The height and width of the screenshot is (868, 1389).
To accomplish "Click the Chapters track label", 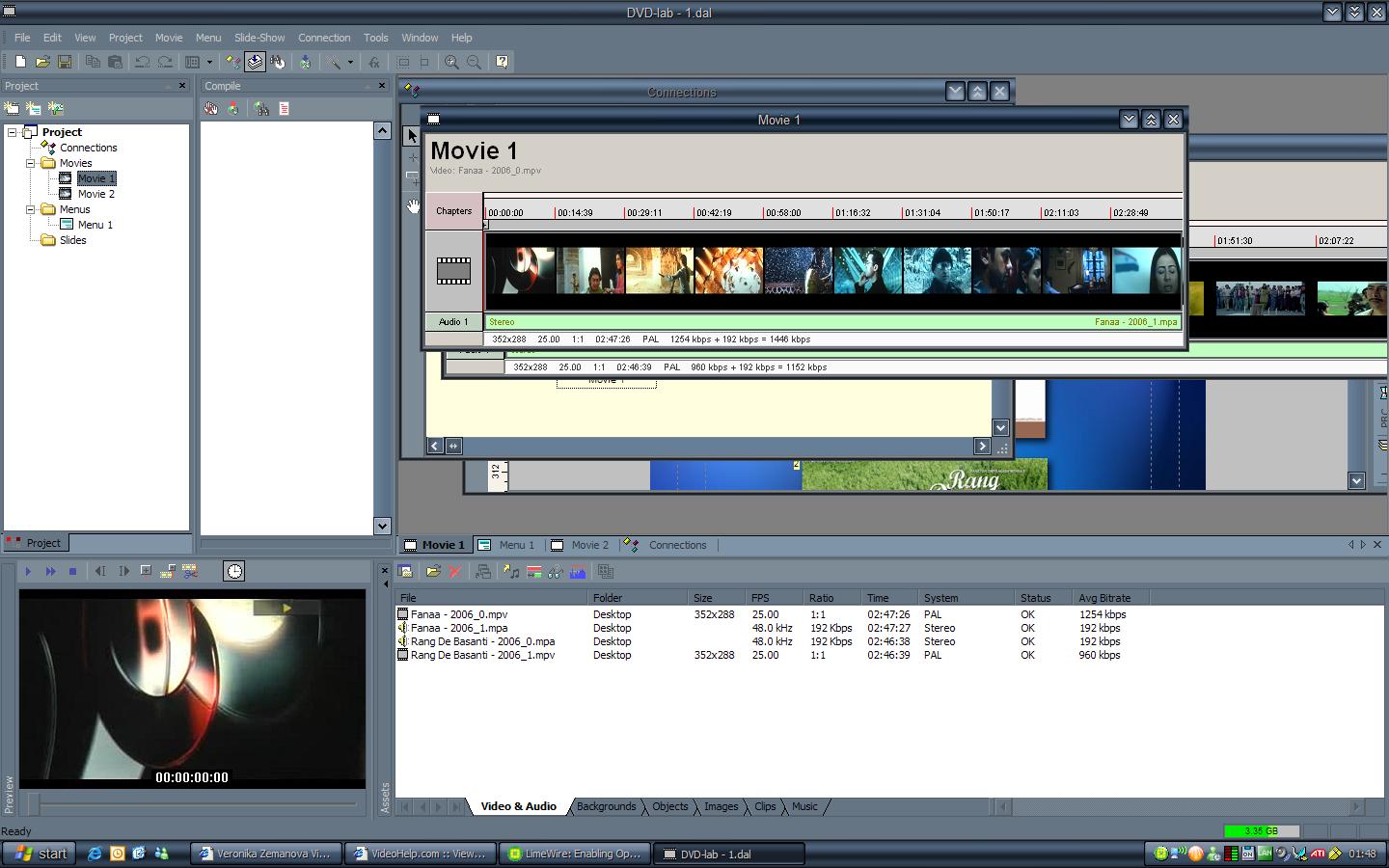I will click(453, 211).
